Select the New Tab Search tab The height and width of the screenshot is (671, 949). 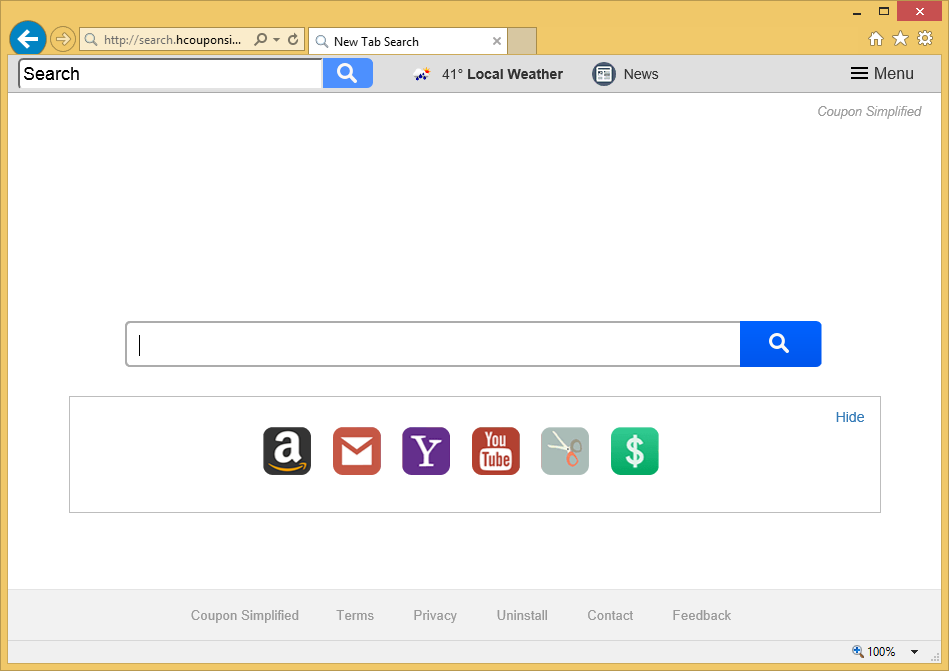tap(407, 41)
